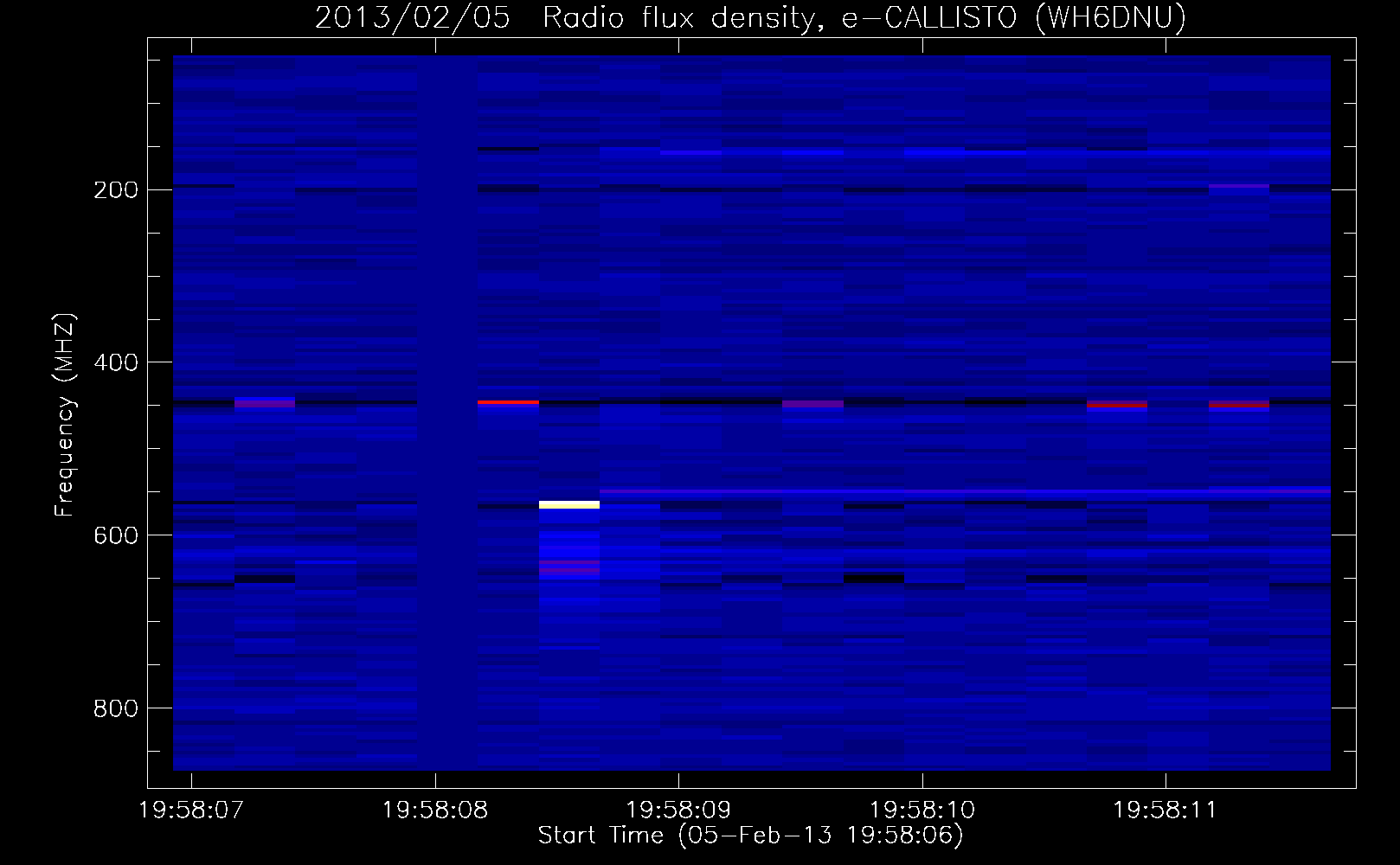Viewport: 1400px width, 865px height.
Task: Click the 800 frequency tick label
Action: pyautogui.click(x=116, y=708)
